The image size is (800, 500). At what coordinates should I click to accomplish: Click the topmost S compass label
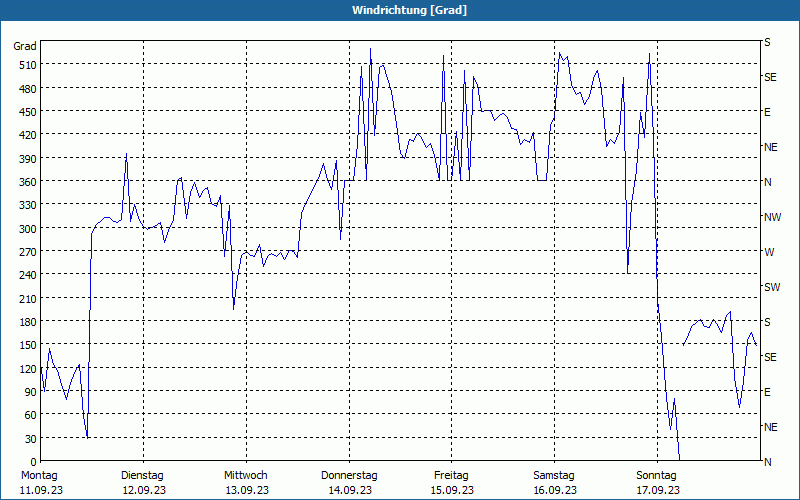[767, 42]
